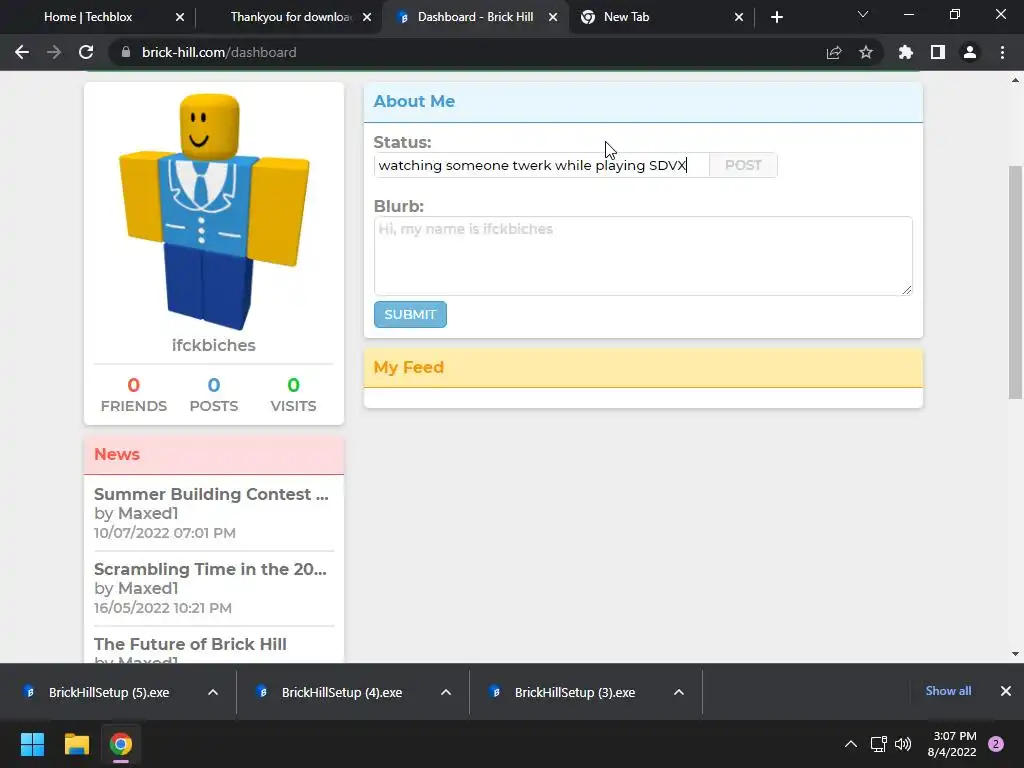Close the Home | Techblox tab
The height and width of the screenshot is (768, 1024).
(x=180, y=17)
